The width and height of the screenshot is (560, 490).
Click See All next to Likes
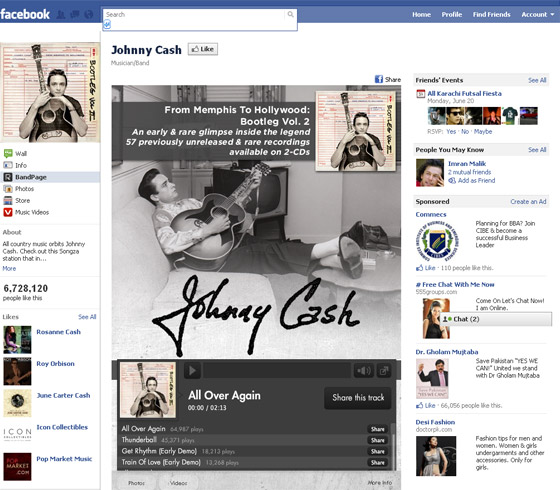point(87,317)
